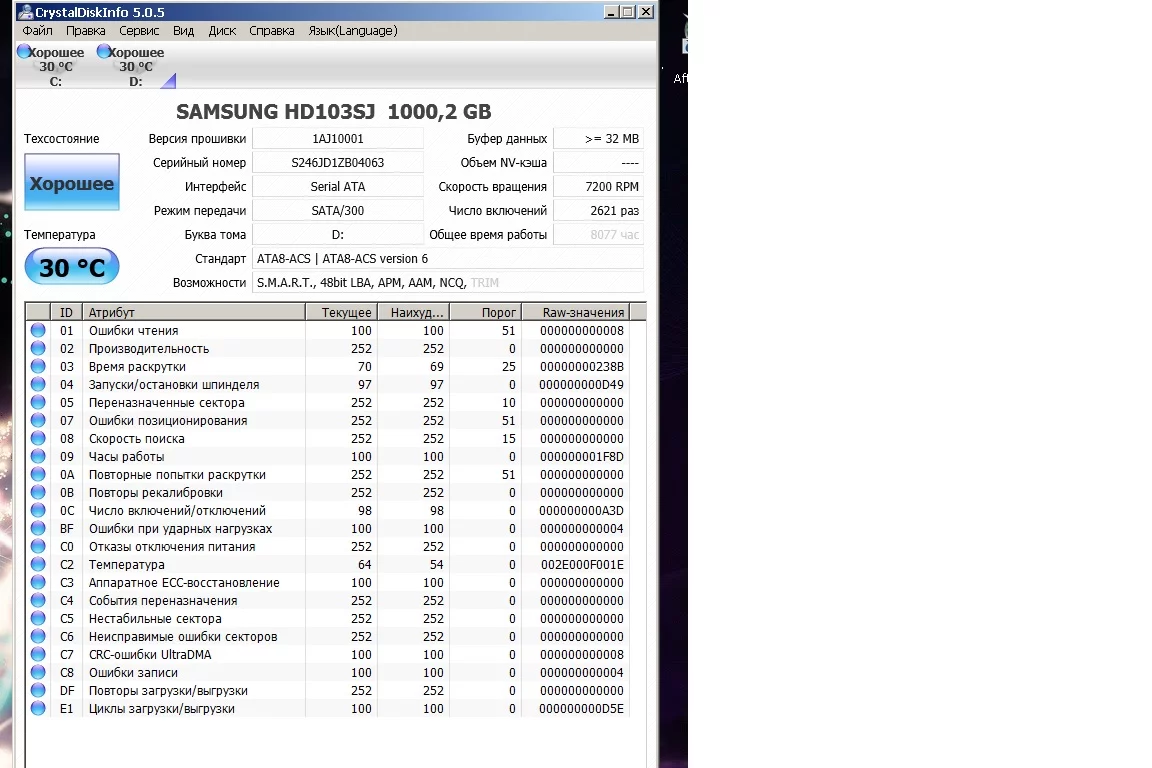This screenshot has height=768, width=1152.
Task: Click raw value 002E000F001E
Action: click(582, 564)
